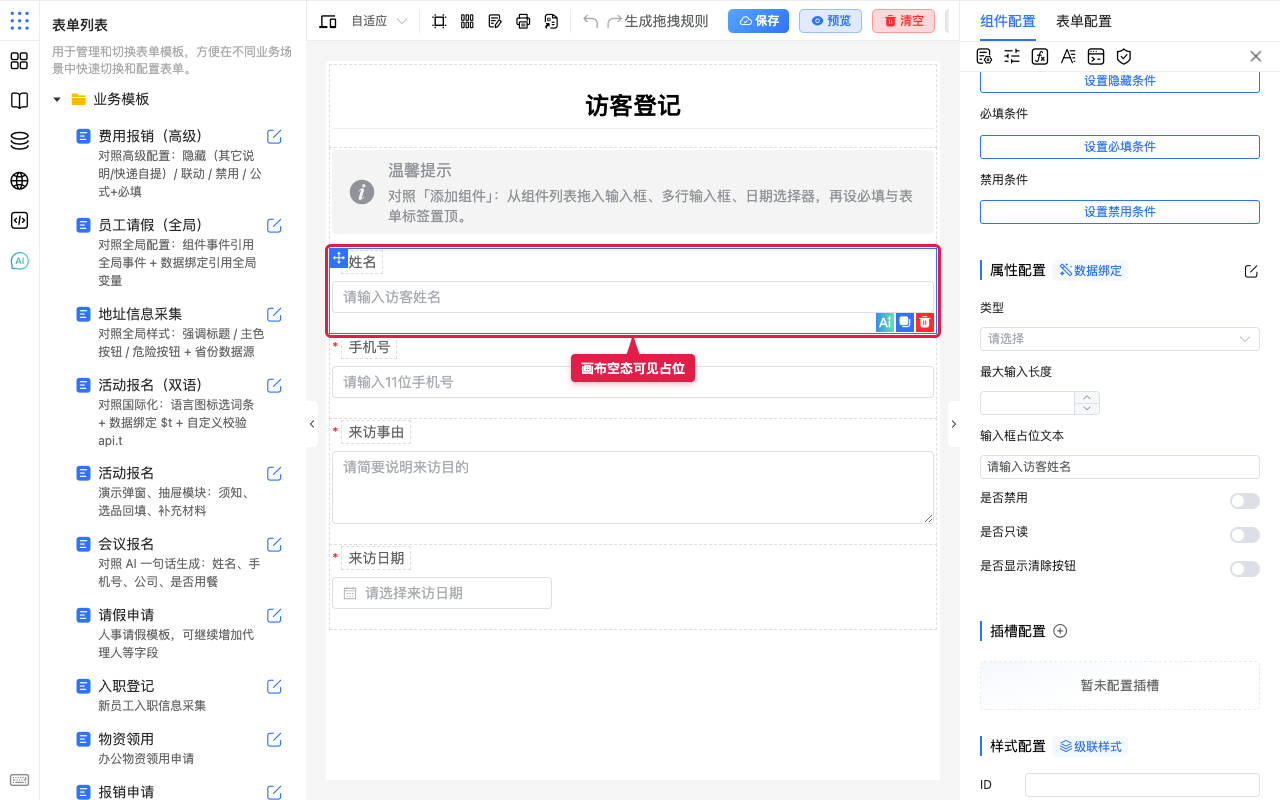Open the 类型 select dropdown
The image size is (1280, 800).
click(x=1120, y=339)
